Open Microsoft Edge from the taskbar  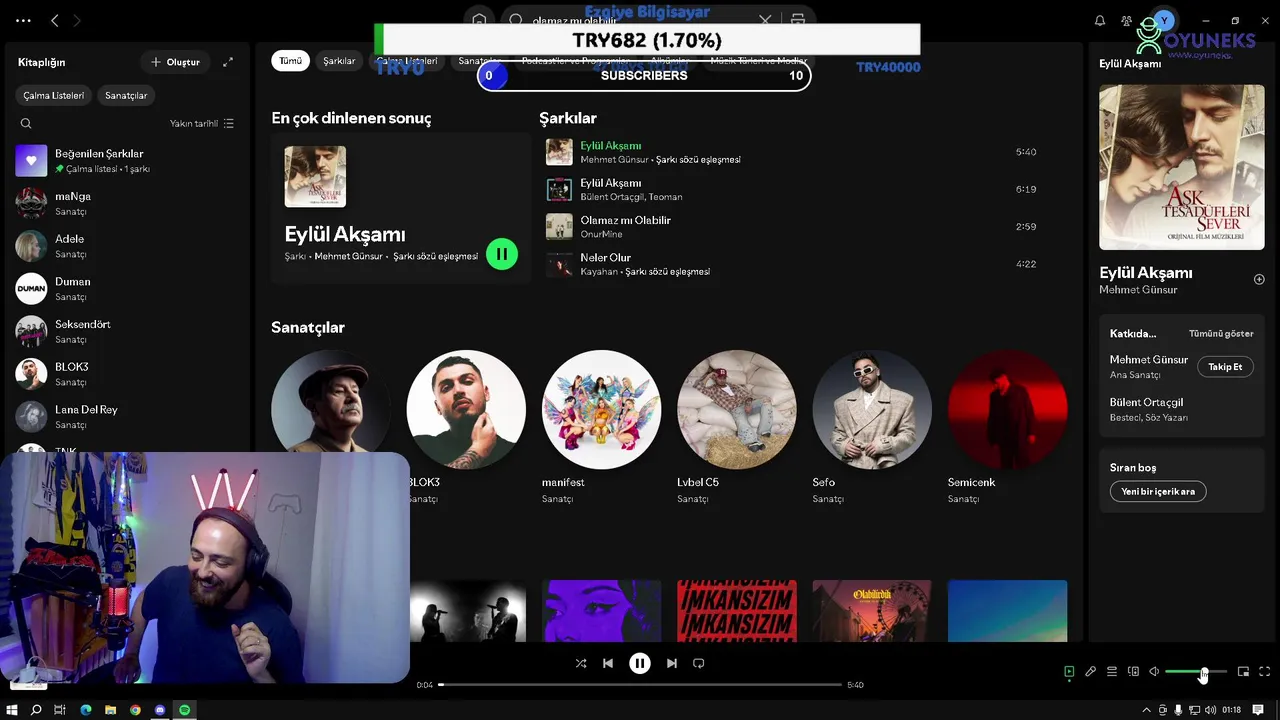[x=86, y=710]
